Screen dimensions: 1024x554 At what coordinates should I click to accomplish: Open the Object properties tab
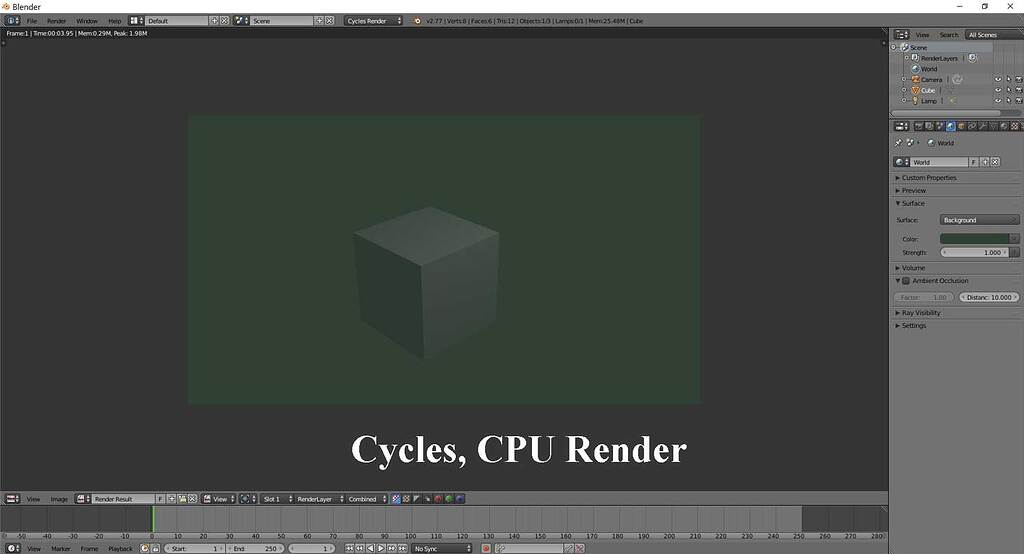point(961,126)
